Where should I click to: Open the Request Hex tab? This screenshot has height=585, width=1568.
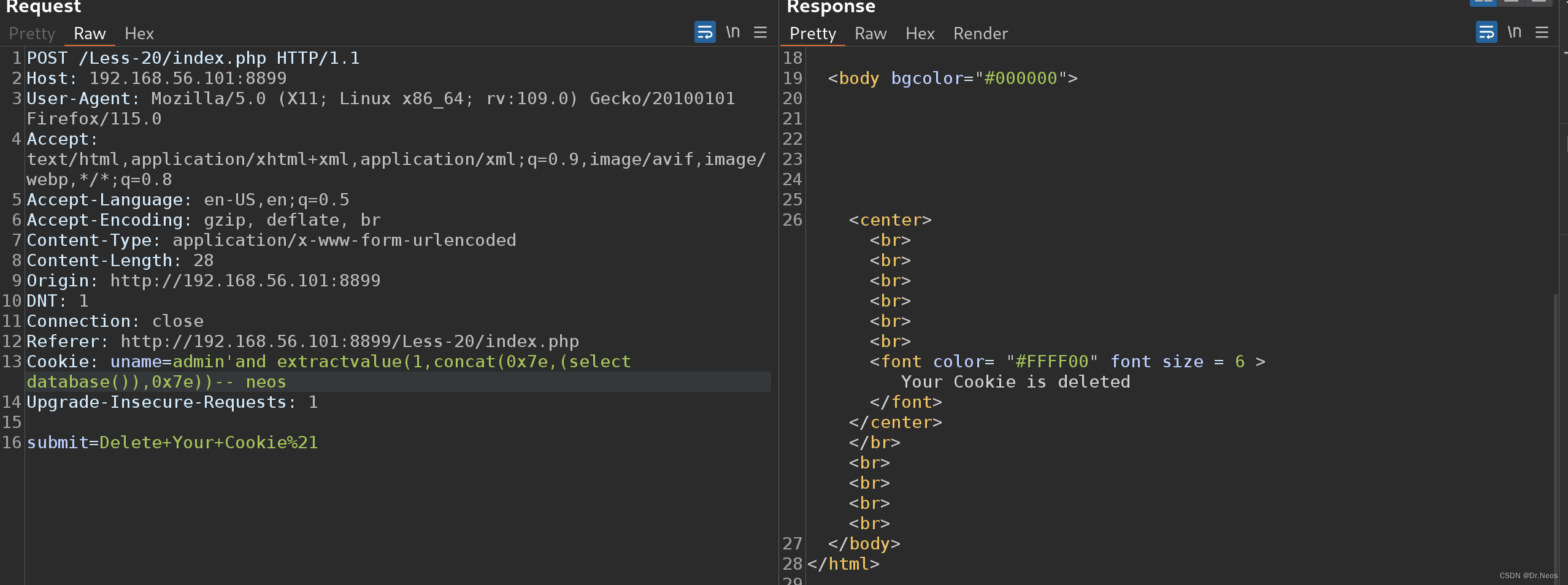click(x=139, y=34)
